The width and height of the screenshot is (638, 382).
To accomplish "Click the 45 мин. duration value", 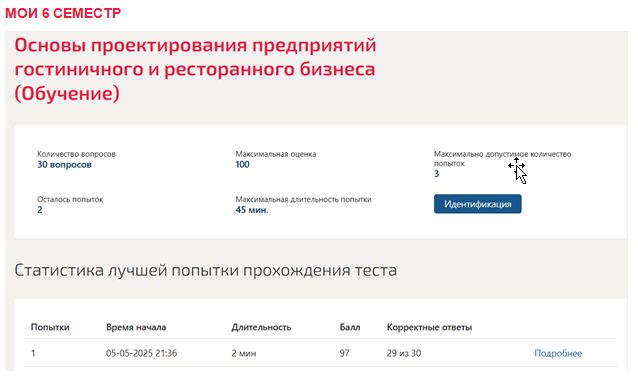I will (252, 210).
